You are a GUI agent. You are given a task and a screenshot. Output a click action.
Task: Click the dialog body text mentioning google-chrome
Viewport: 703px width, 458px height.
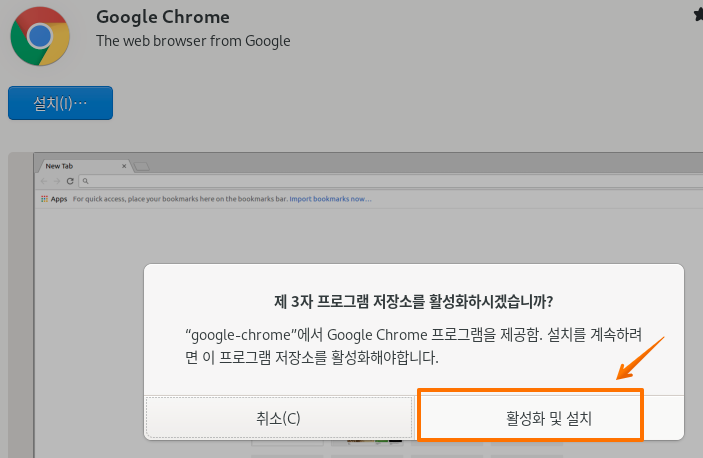414,346
